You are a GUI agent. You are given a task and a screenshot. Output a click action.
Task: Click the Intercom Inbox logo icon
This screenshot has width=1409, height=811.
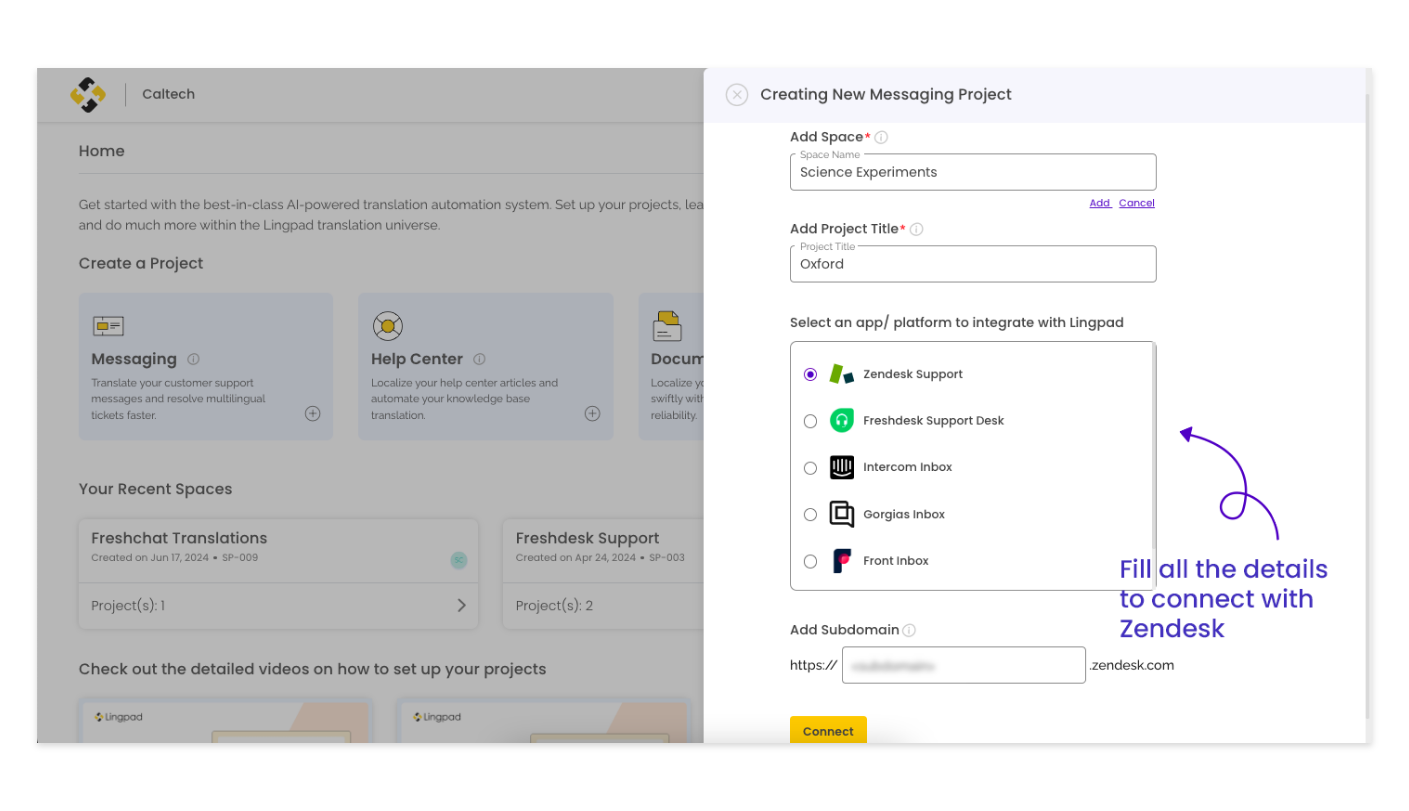842,467
